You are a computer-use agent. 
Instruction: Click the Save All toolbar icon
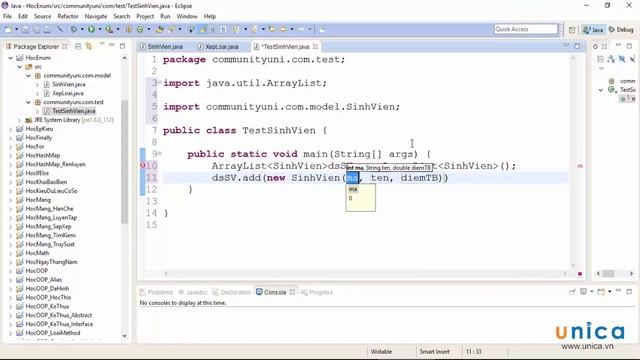37,29
